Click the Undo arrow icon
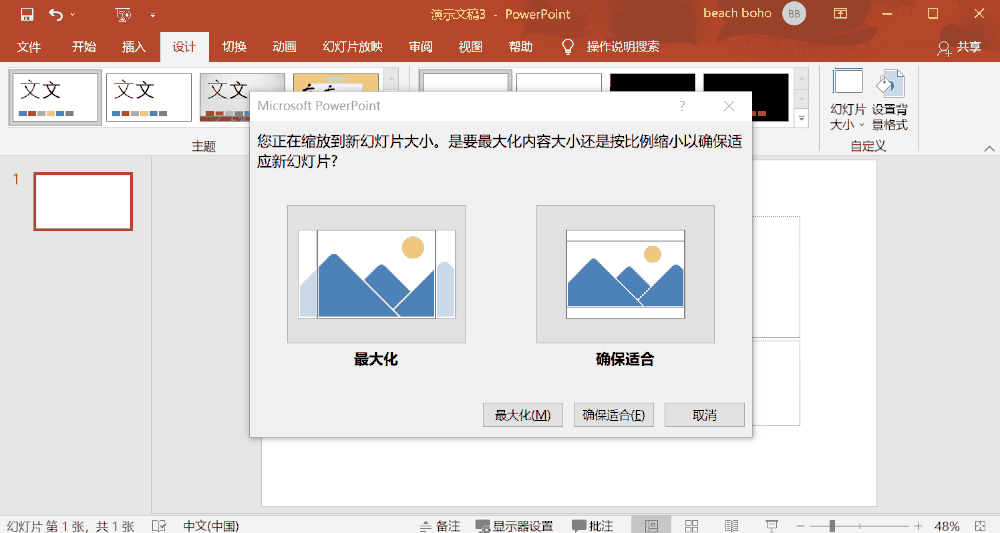Image resolution: width=1000 pixels, height=533 pixels. pos(56,14)
